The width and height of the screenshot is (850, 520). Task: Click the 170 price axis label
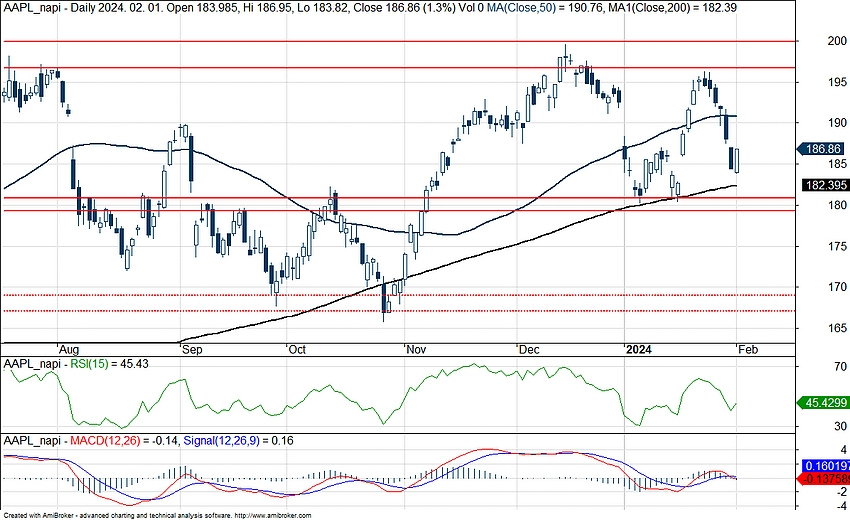(838, 287)
